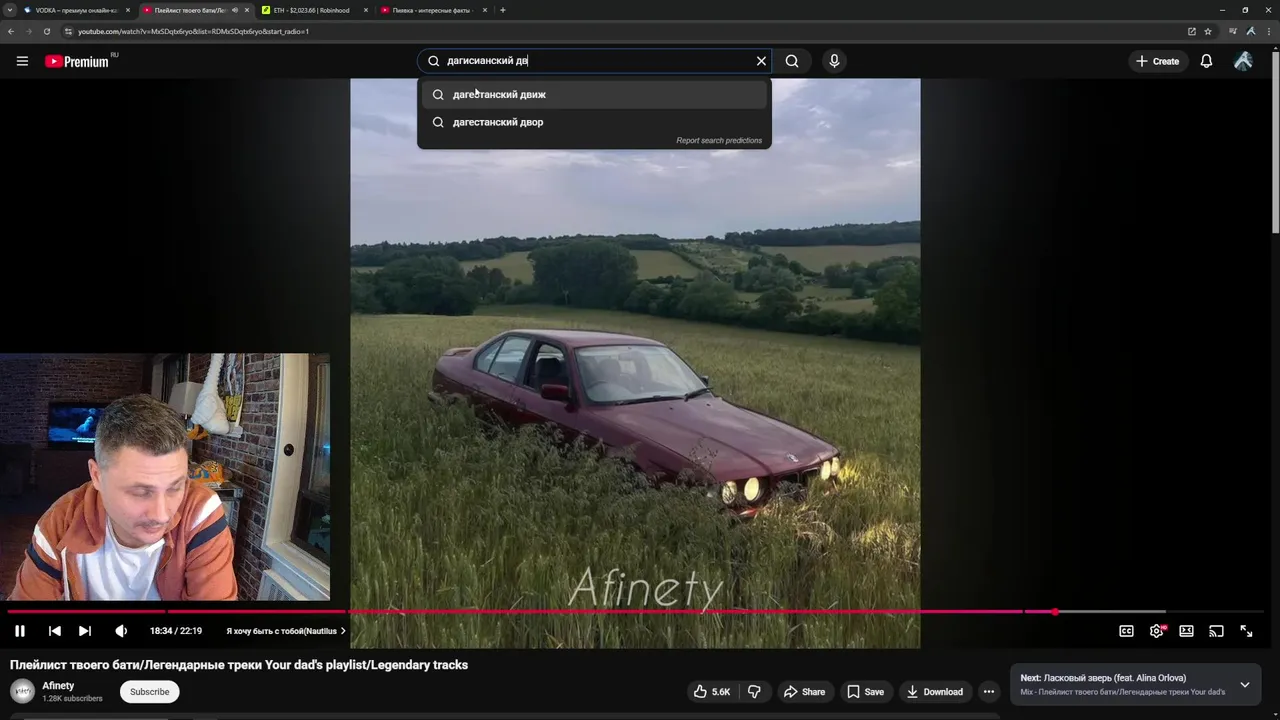Screen dimensions: 1280x720
Task: Switch to VODKA casino tab
Action: click(75, 10)
